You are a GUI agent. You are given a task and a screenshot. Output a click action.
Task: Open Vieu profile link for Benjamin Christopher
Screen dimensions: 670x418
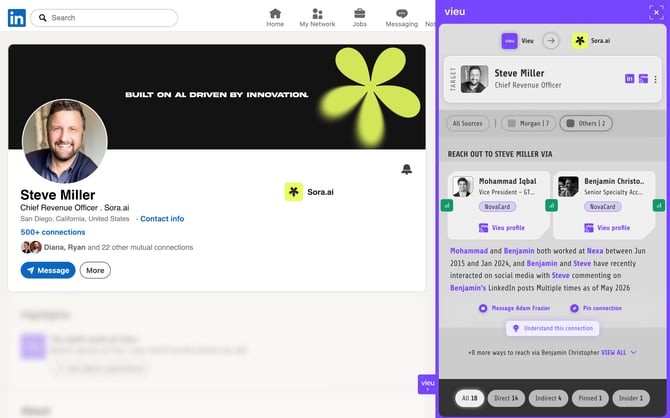point(607,228)
